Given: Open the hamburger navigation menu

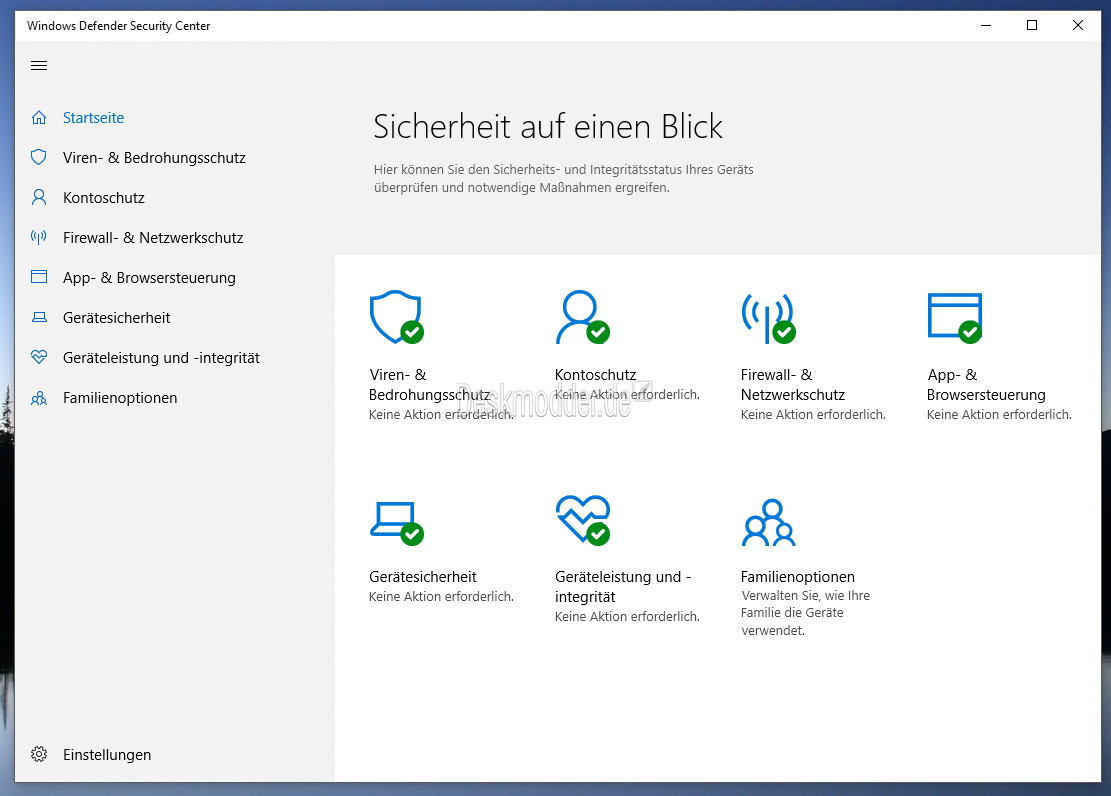Looking at the screenshot, I should (x=39, y=66).
